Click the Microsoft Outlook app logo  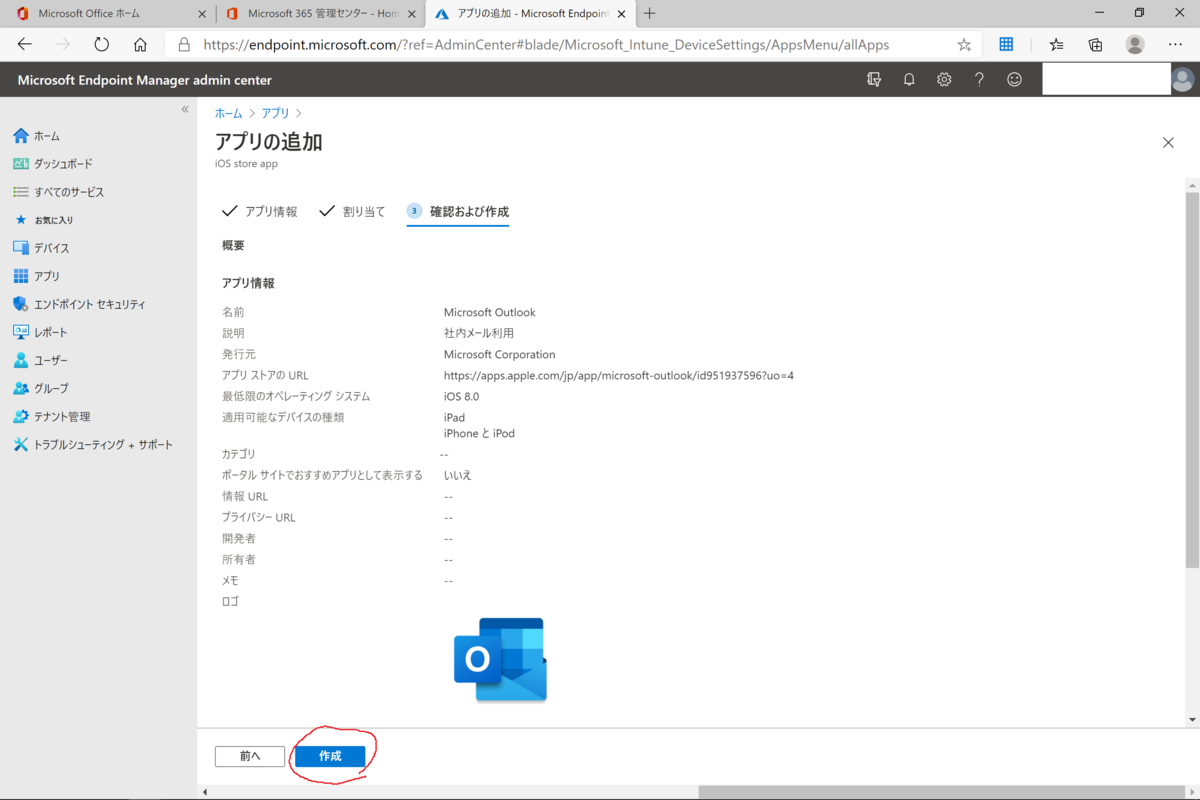(x=499, y=659)
